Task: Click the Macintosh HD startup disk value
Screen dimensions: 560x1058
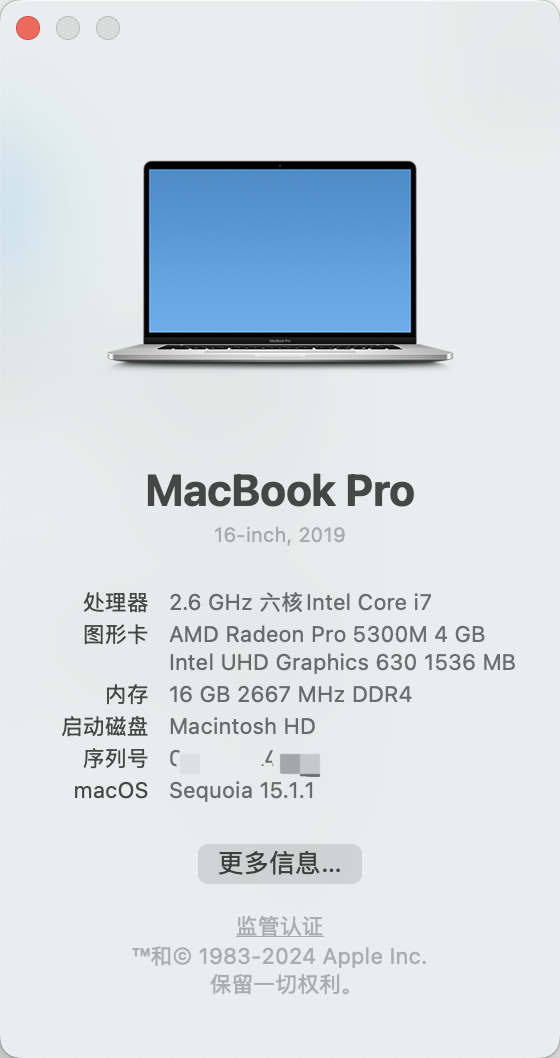Action: tap(242, 727)
